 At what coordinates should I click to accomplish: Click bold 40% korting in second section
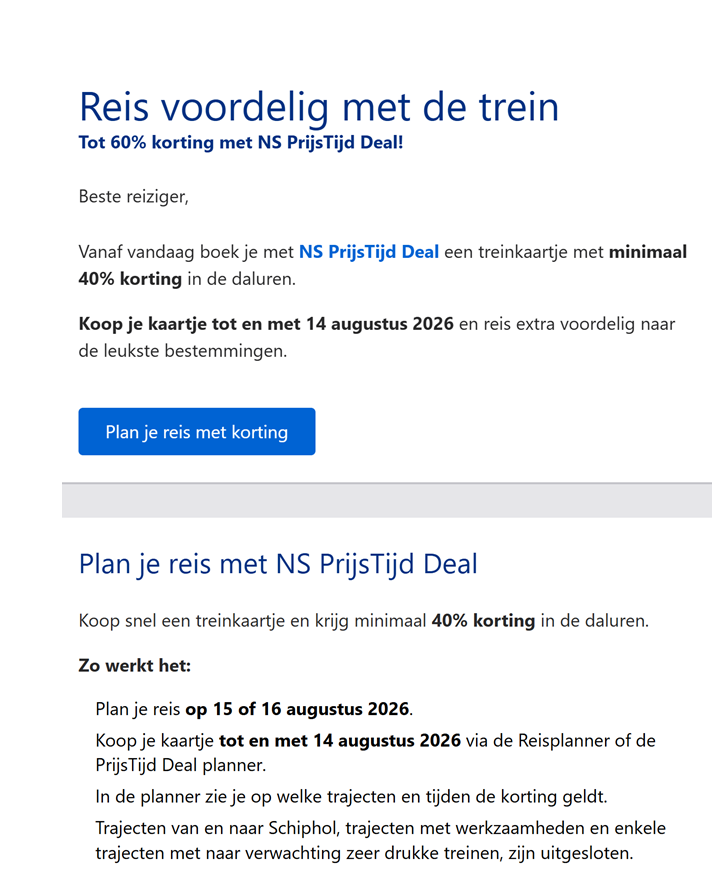(483, 620)
